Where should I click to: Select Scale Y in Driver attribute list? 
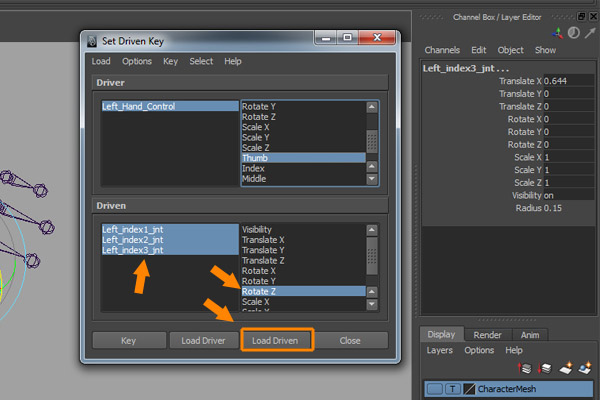[303, 137]
